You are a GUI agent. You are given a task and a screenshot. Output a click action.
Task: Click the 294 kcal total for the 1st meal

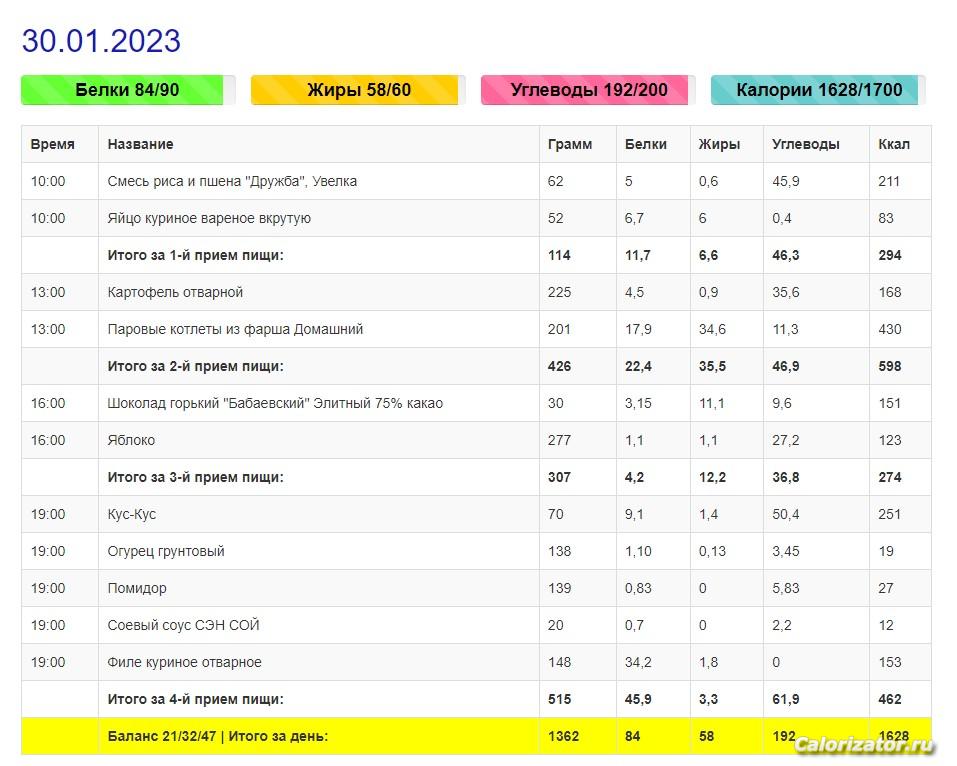[890, 255]
